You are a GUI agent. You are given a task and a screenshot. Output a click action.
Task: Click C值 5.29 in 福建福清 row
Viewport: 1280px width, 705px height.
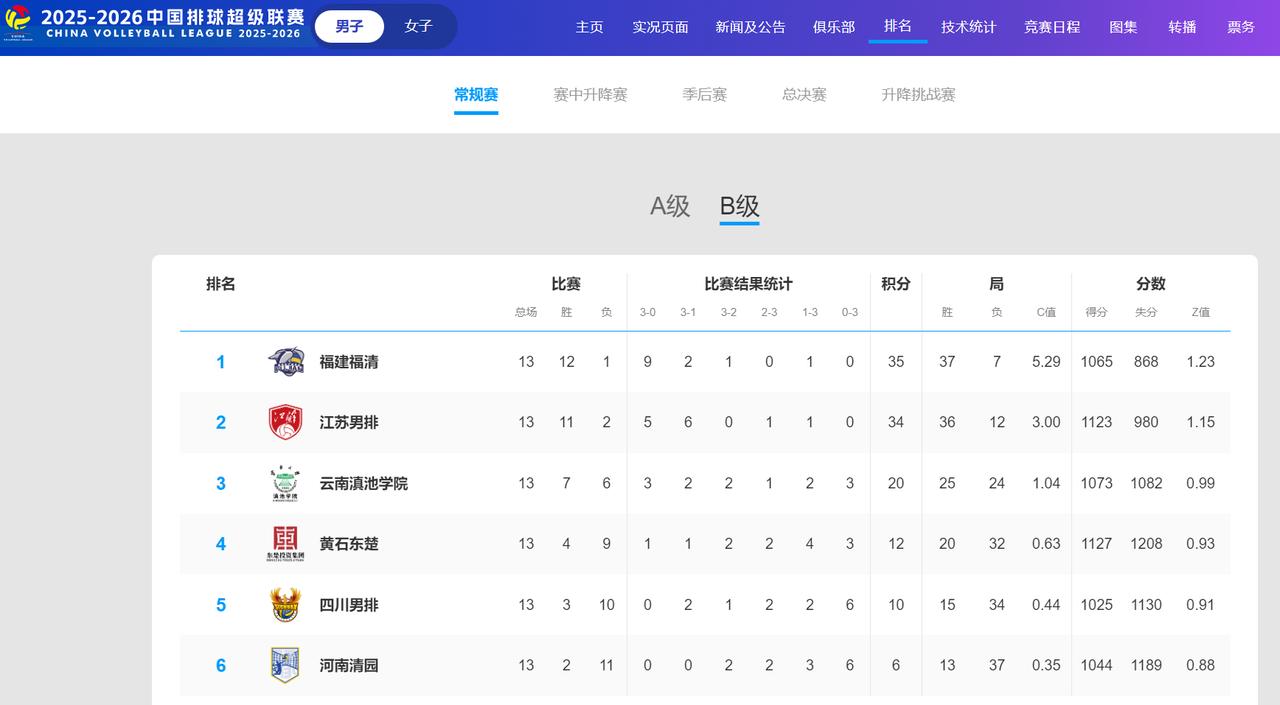click(x=1046, y=362)
